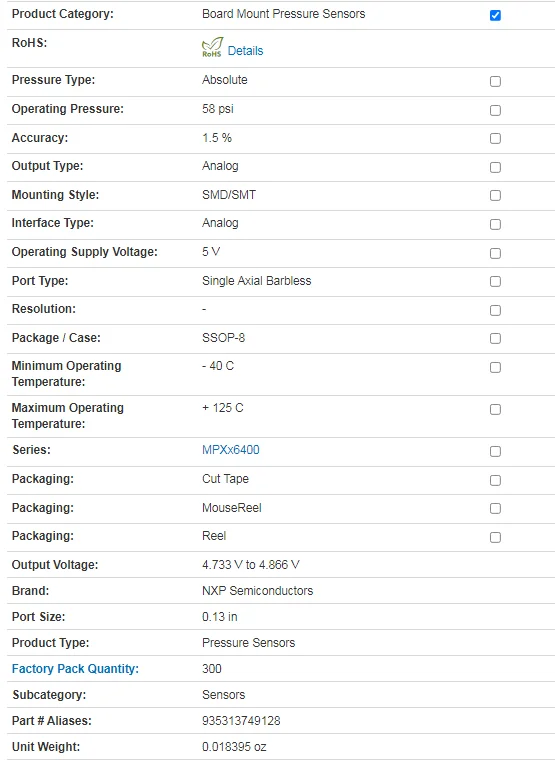Screen dimensions: 555x760
Task: Check the Mounting Style SMD/SMT box
Action: click(x=495, y=195)
